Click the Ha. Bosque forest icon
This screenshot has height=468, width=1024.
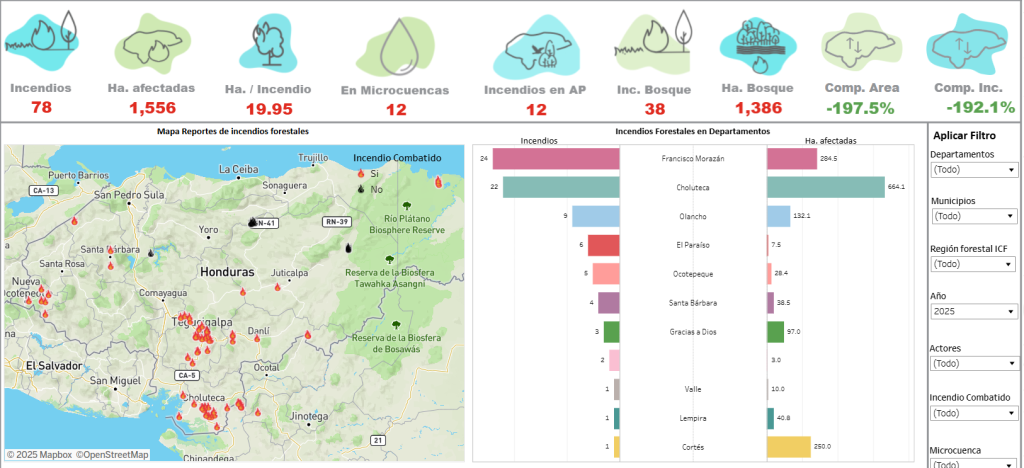pyautogui.click(x=757, y=43)
